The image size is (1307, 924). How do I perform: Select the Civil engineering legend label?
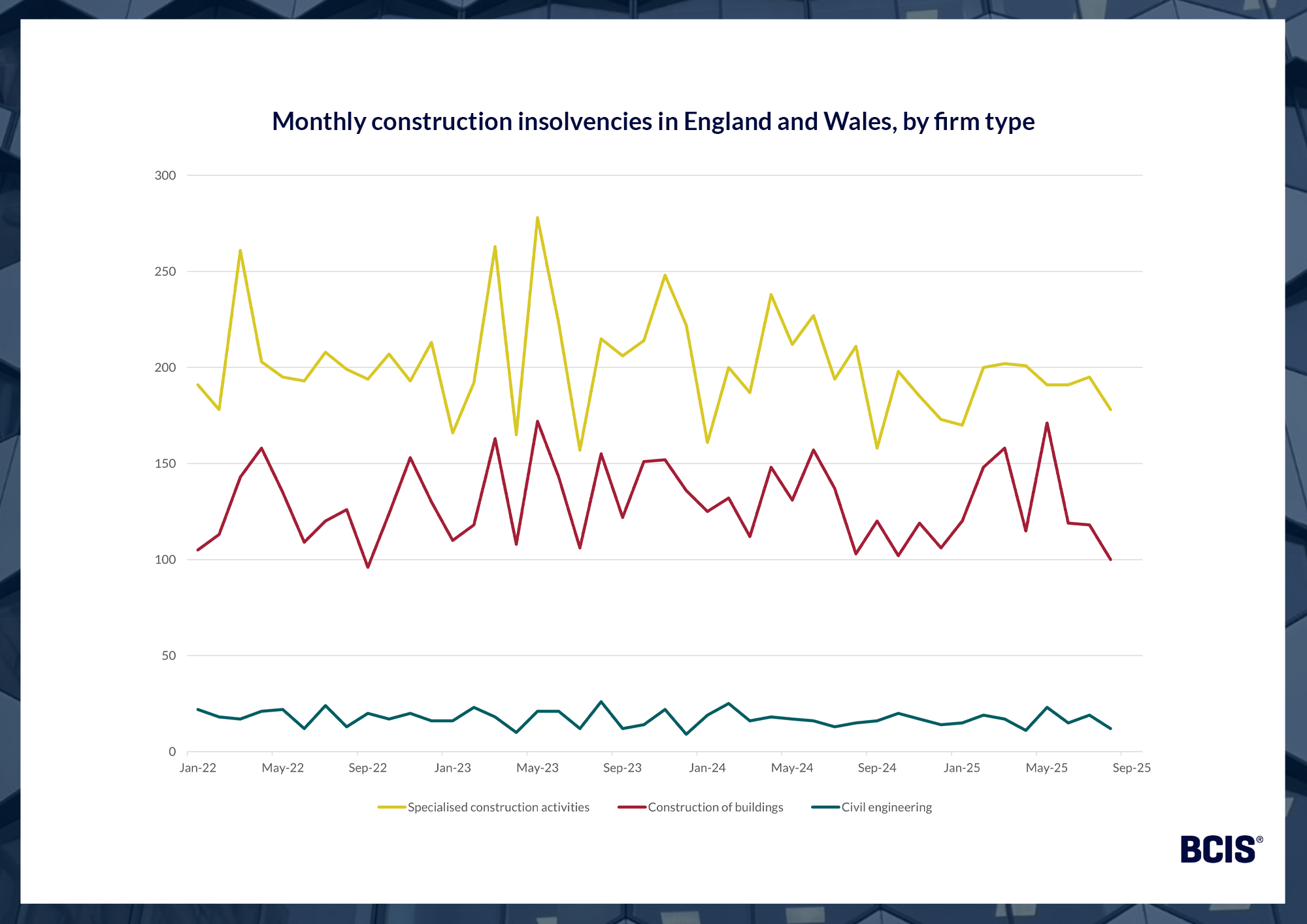(x=886, y=807)
